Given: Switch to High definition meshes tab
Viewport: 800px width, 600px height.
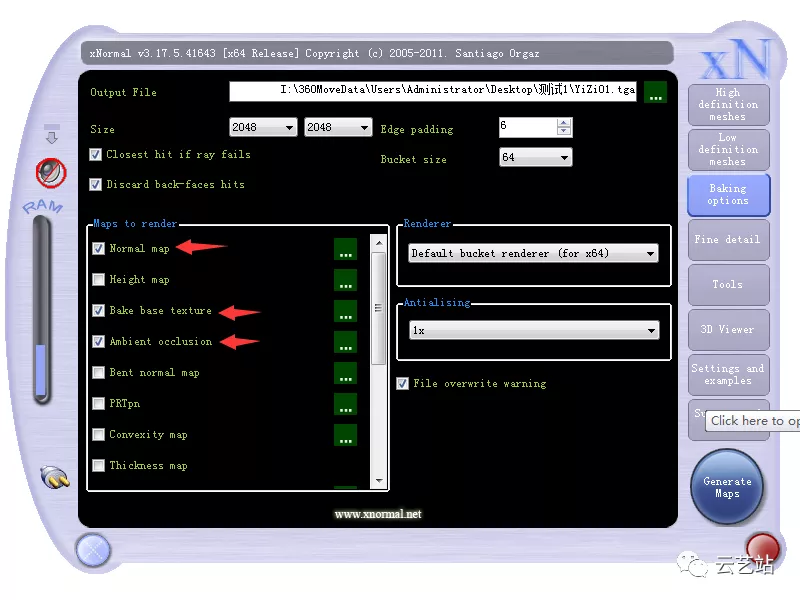Looking at the screenshot, I should pyautogui.click(x=728, y=105).
